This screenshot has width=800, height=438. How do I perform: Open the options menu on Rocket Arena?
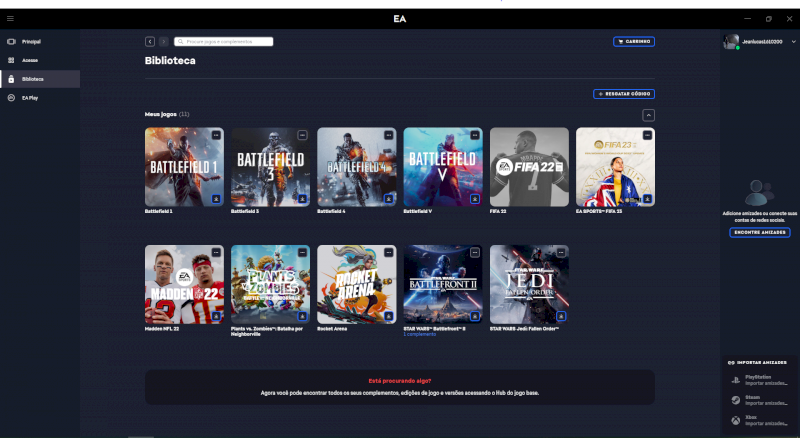coord(389,252)
